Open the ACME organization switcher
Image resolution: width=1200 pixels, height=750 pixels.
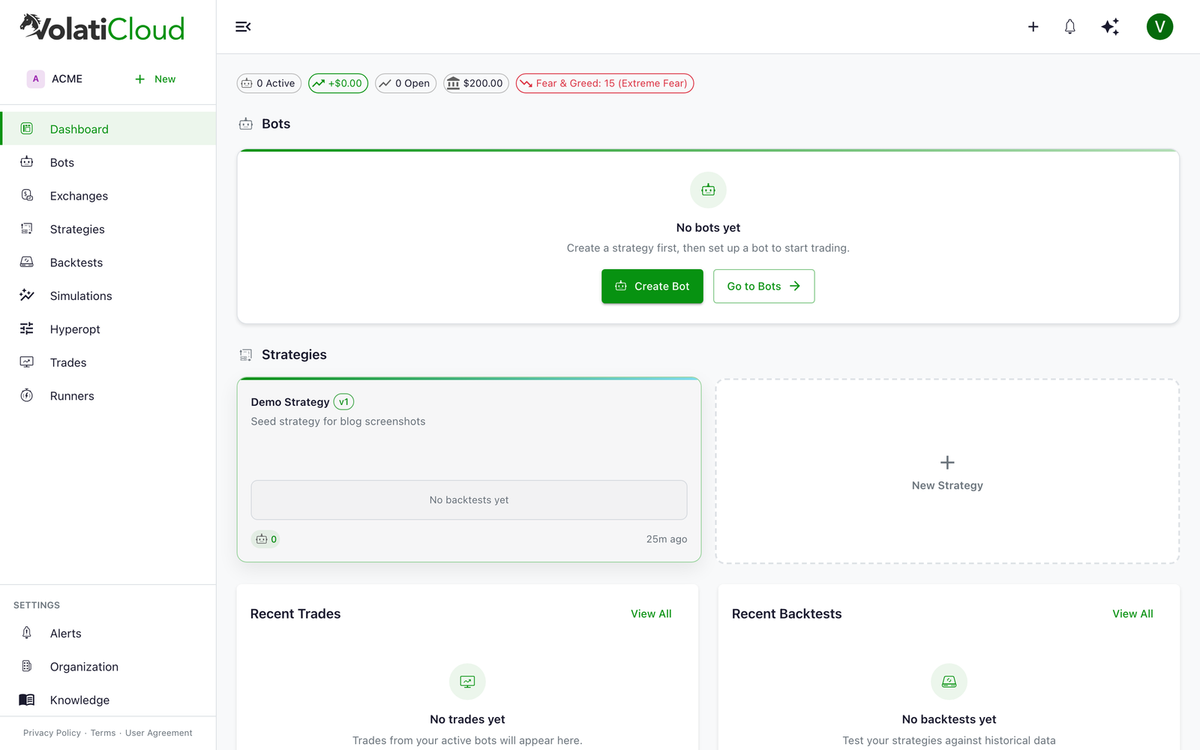[56, 79]
